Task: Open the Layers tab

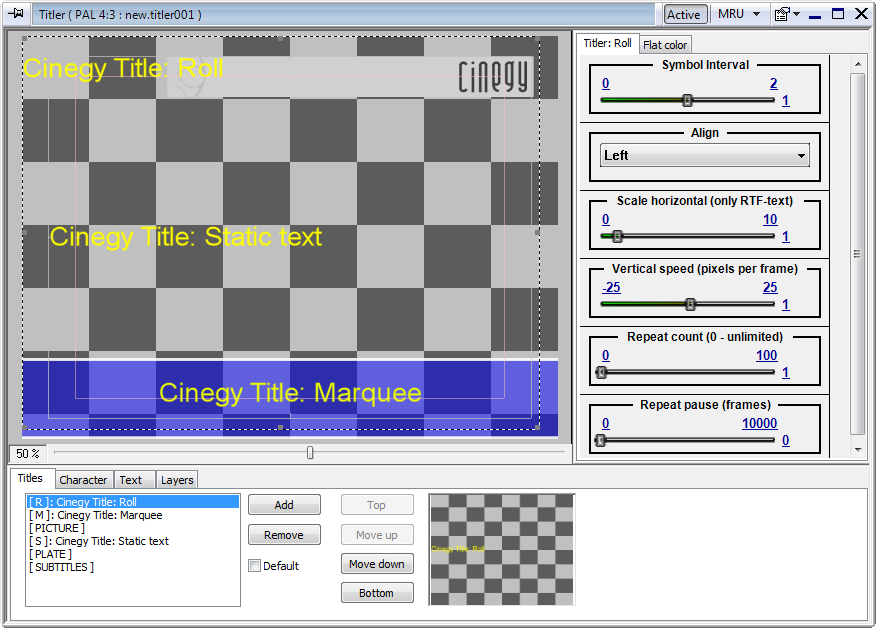Action: tap(177, 480)
